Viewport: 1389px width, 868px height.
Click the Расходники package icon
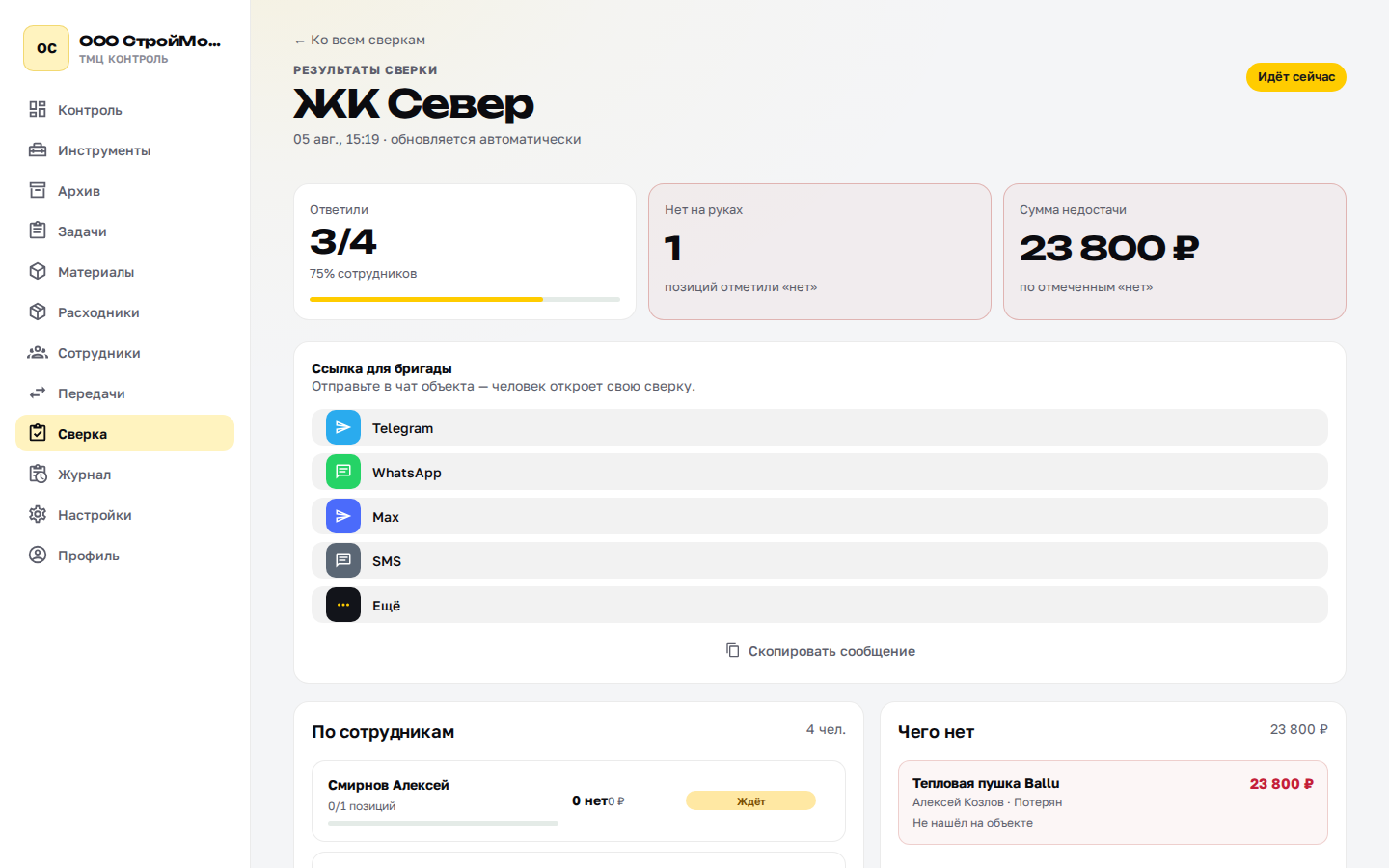[38, 312]
